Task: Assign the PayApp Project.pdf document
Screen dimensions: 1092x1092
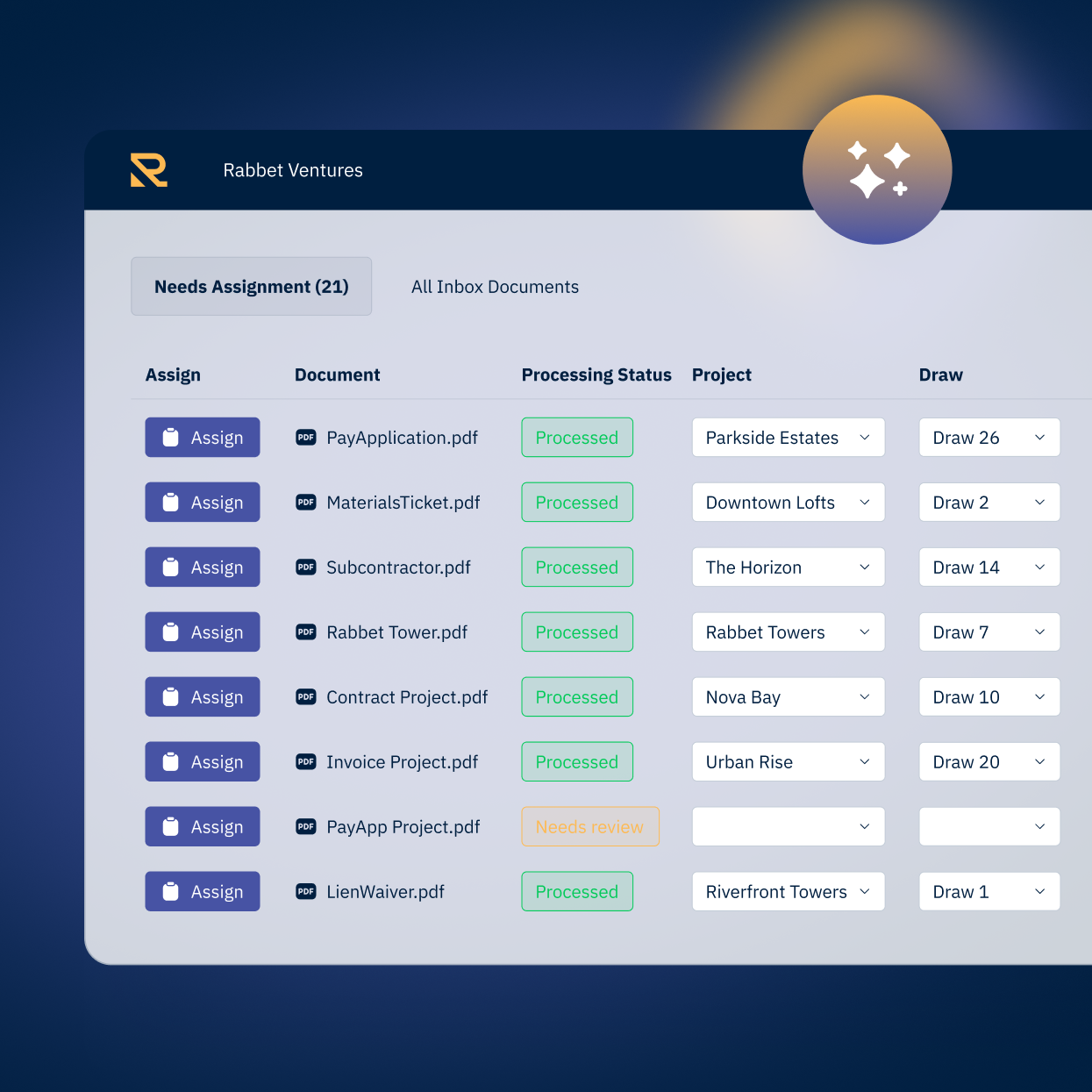Action: pyautogui.click(x=203, y=826)
